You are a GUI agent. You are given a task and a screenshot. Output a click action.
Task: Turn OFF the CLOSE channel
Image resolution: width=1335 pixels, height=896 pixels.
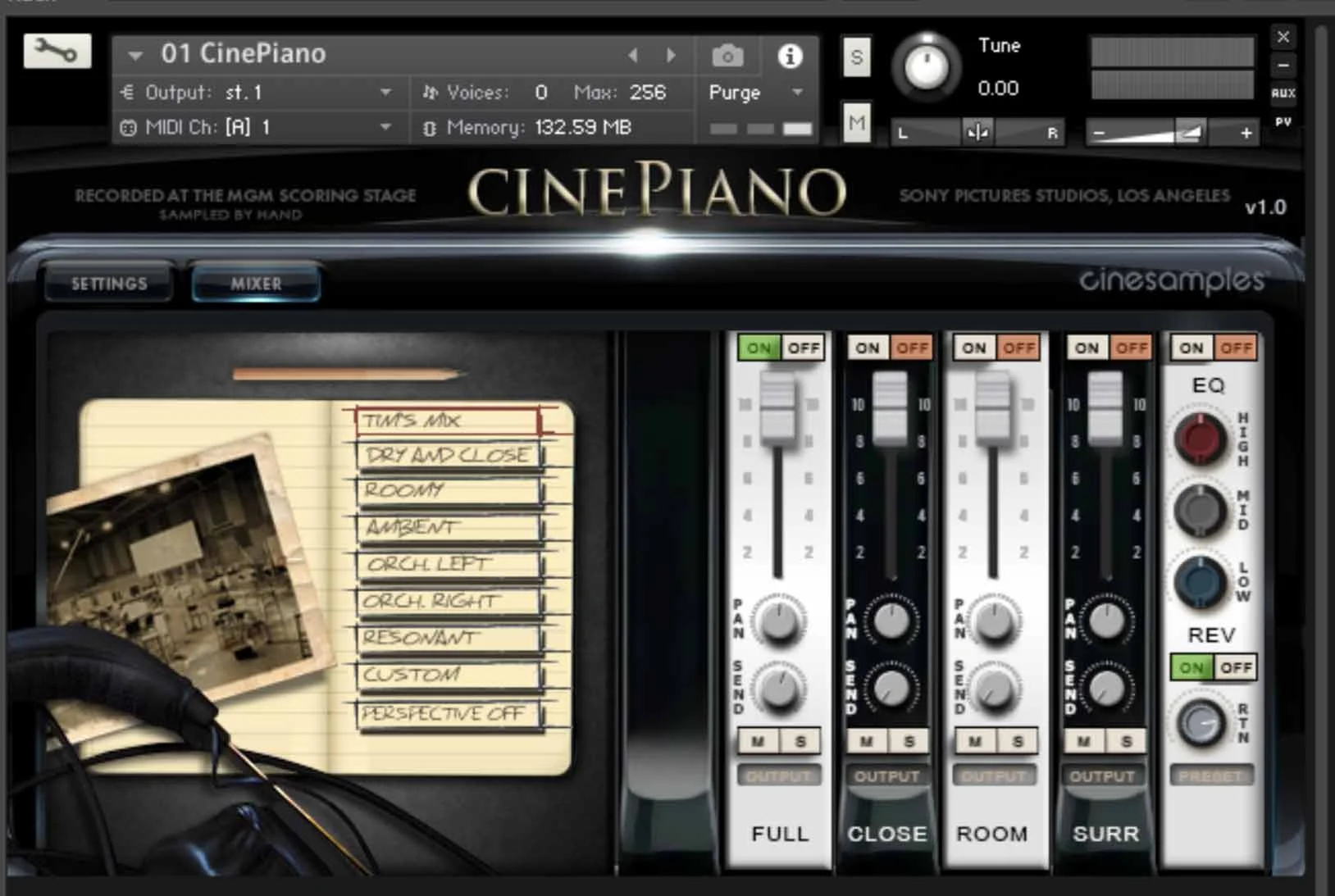point(913,348)
